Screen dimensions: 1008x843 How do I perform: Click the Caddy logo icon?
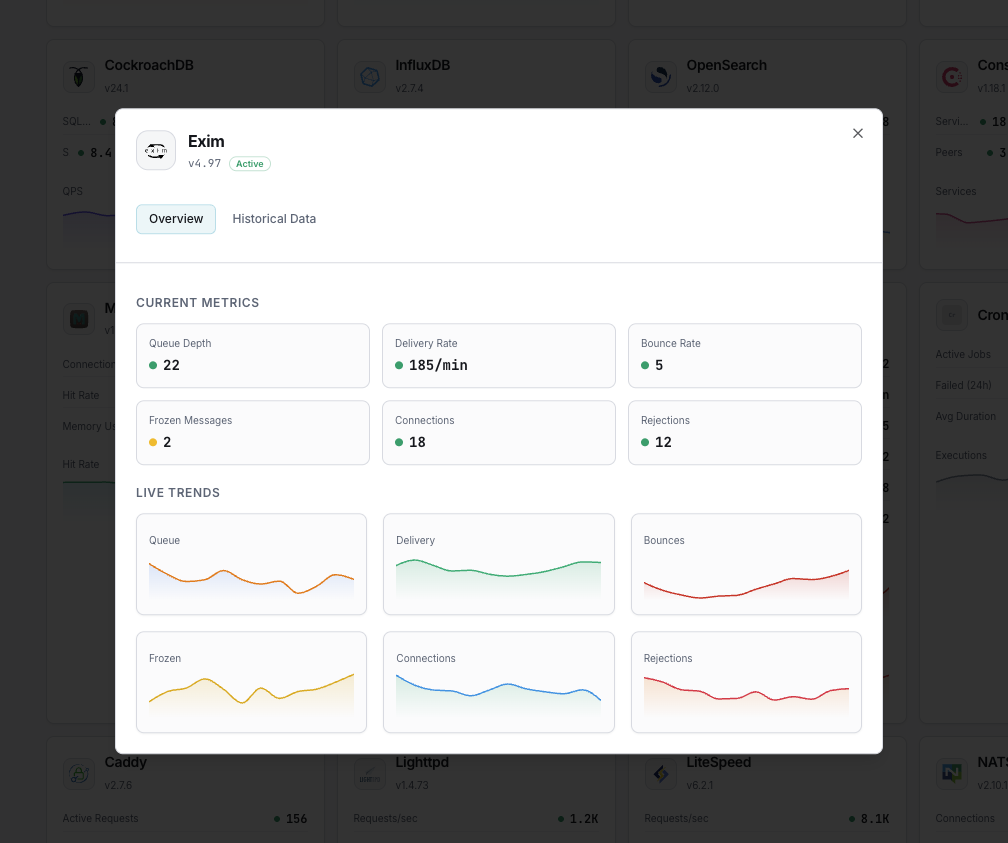point(78,773)
